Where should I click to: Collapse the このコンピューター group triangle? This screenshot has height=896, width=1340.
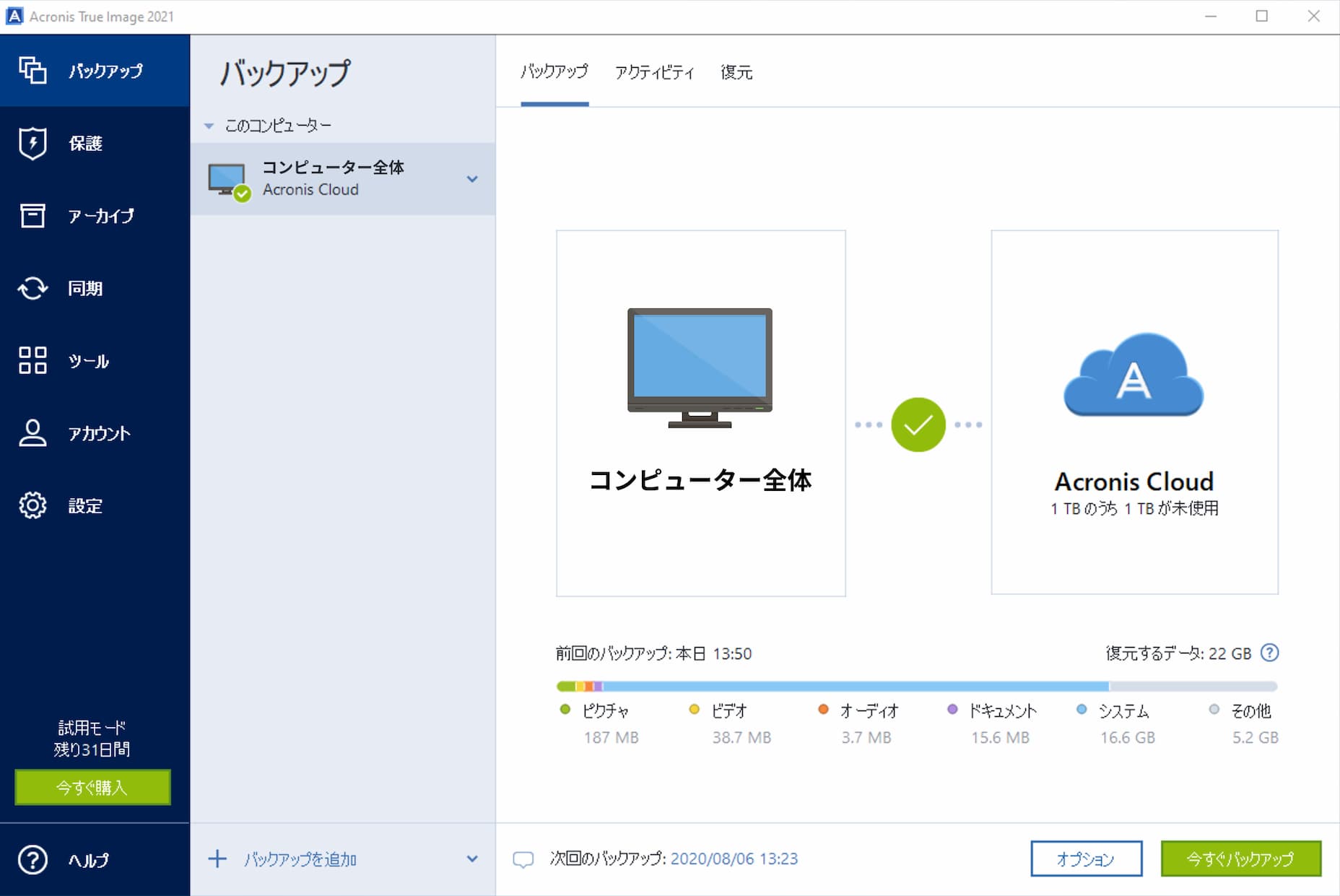(x=209, y=126)
